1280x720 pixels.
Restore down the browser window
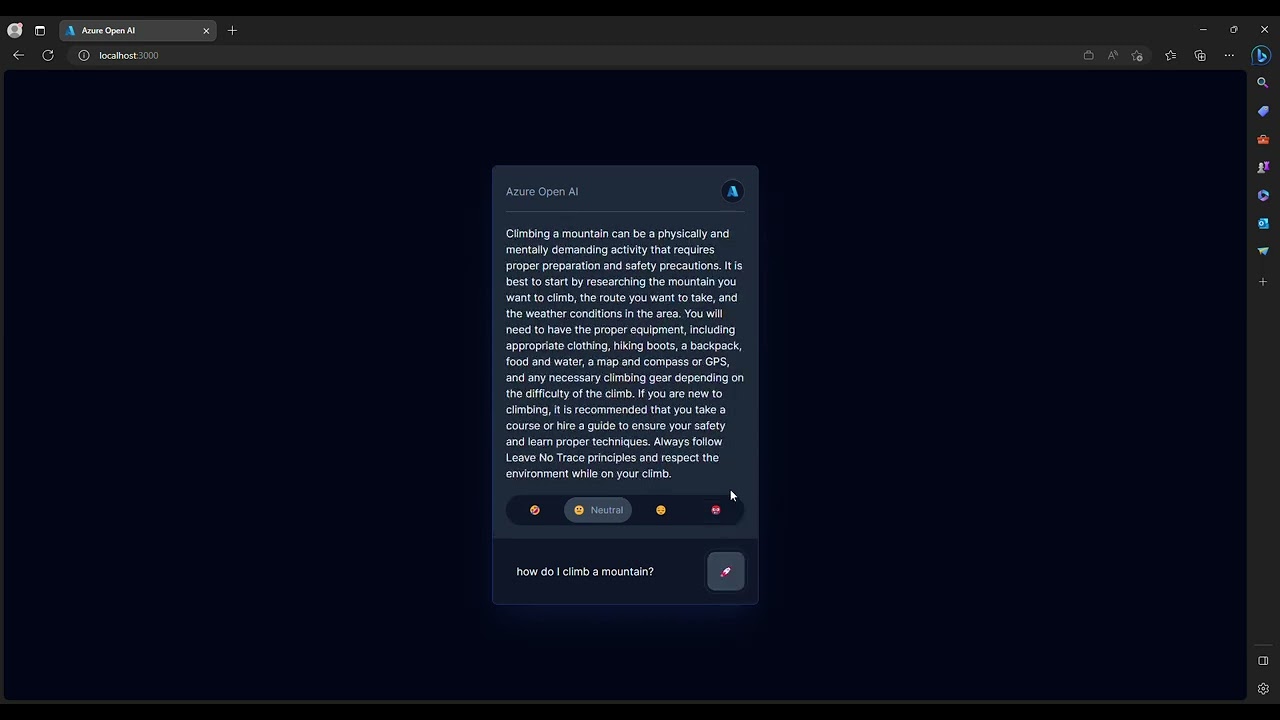pos(1234,30)
